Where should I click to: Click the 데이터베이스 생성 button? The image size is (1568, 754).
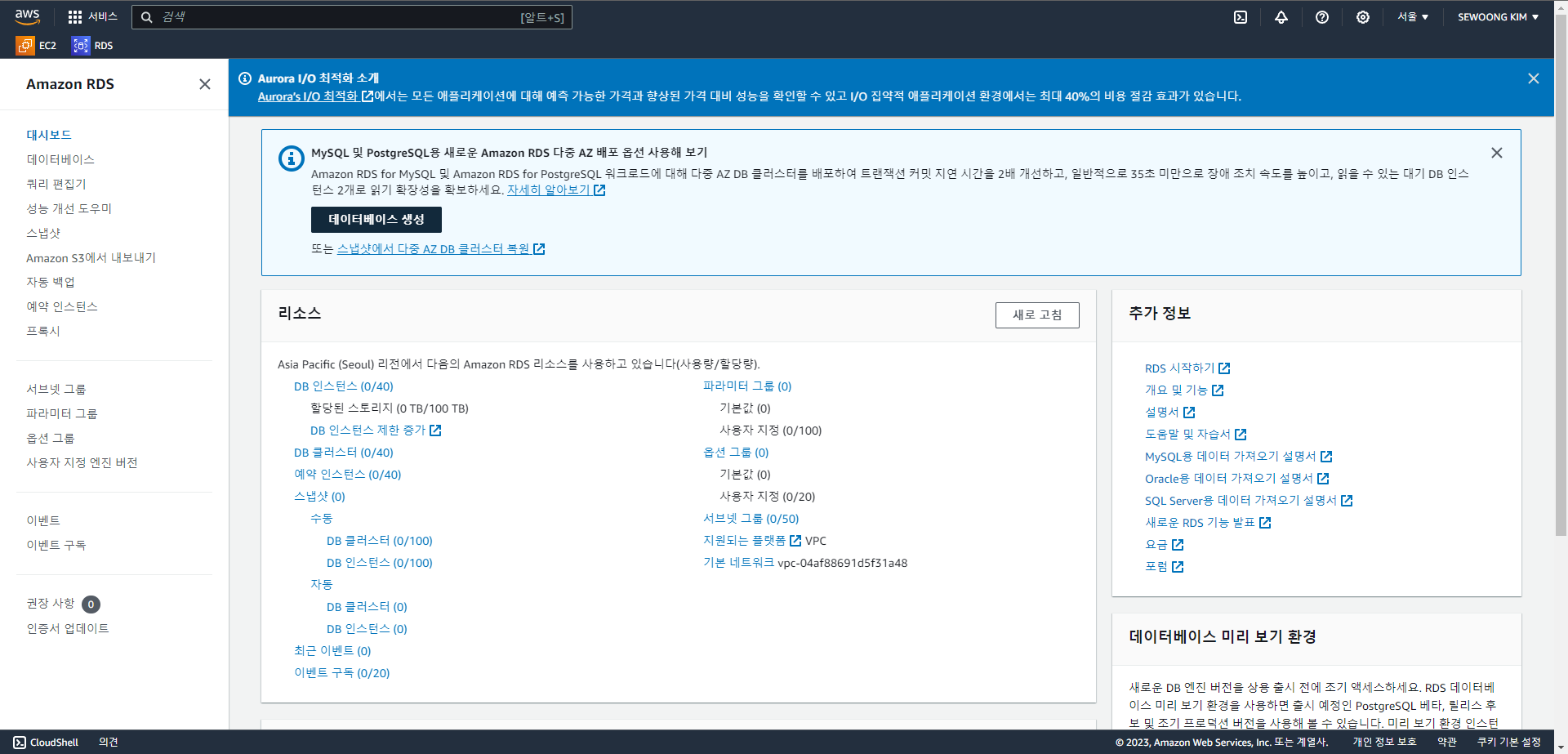click(376, 220)
